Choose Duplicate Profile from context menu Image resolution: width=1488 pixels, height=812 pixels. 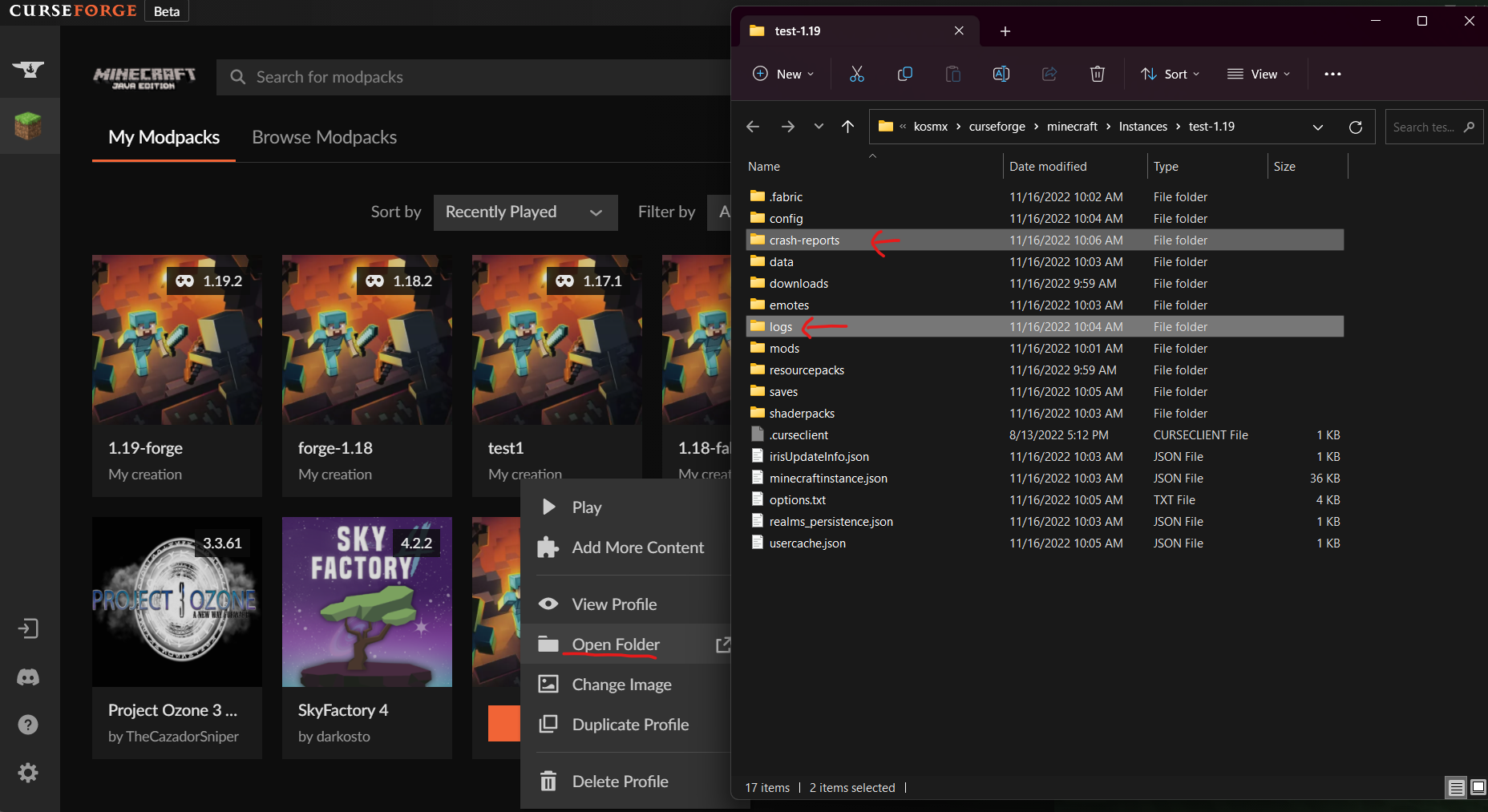click(x=630, y=725)
